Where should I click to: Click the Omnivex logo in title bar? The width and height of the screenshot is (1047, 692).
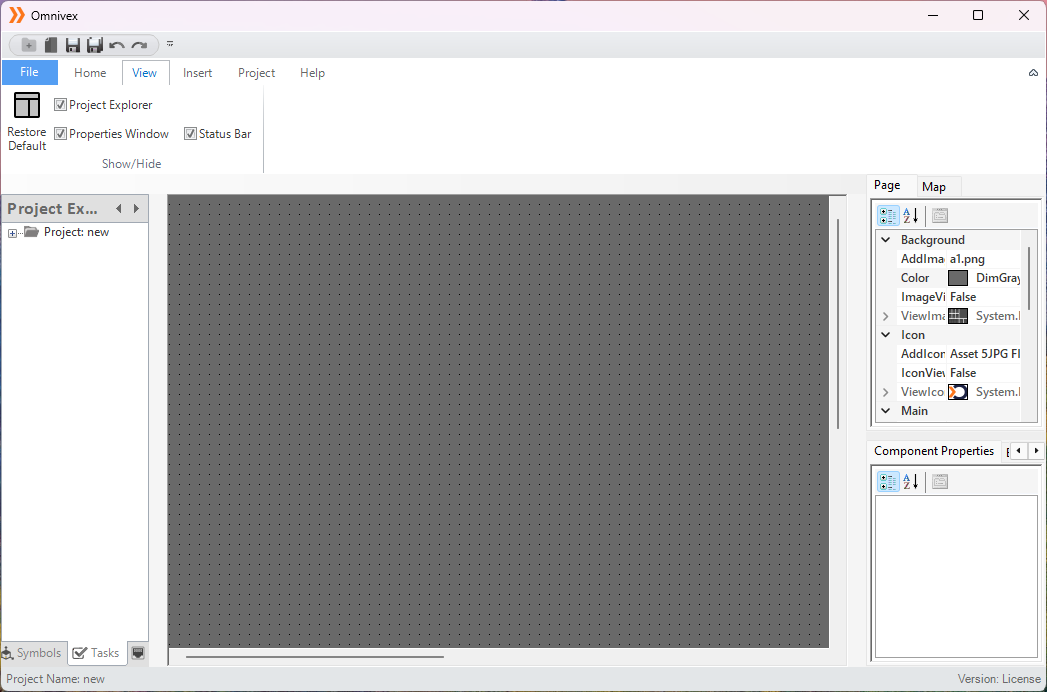17,15
